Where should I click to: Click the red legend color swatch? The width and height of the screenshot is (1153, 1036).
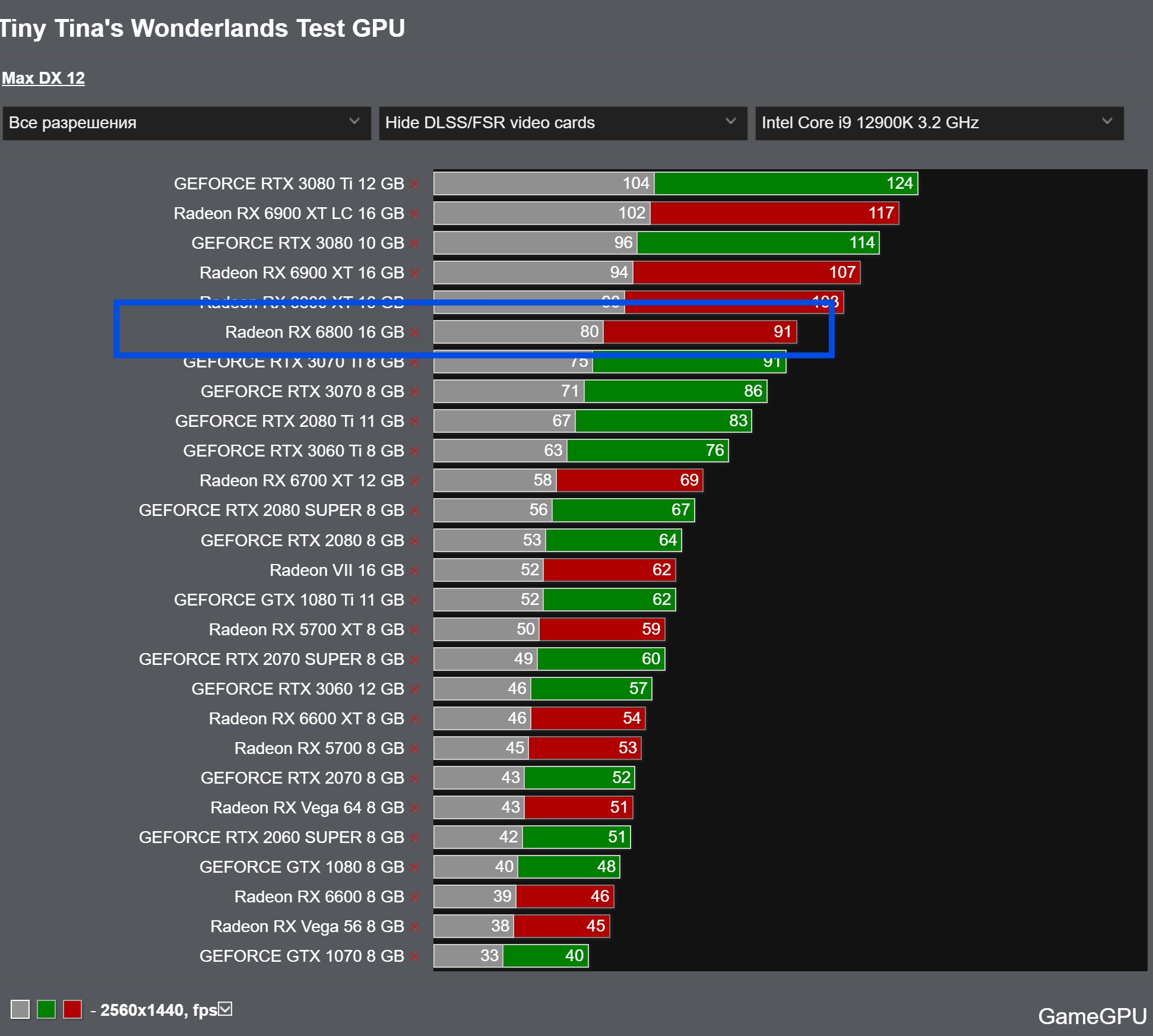pyautogui.click(x=72, y=1009)
